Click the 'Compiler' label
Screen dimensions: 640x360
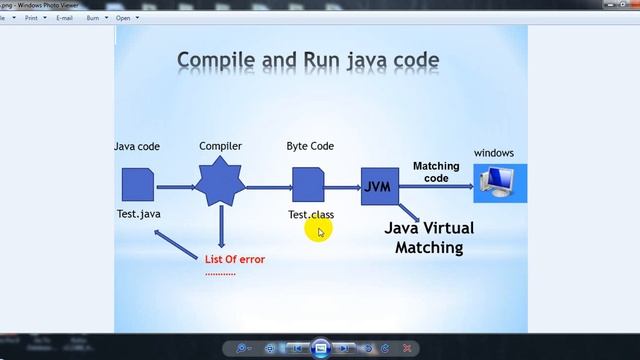tap(220, 146)
